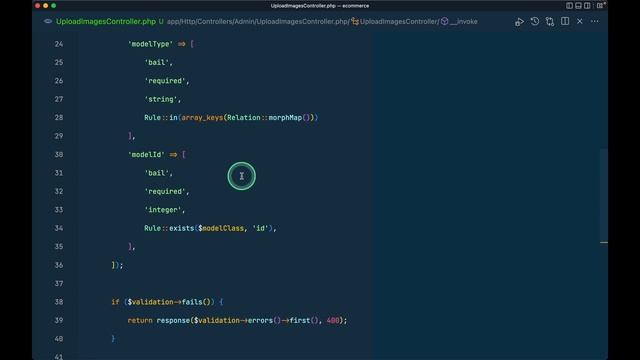Click 'bail' on line 25
The height and width of the screenshot is (360, 640).
[x=156, y=62]
